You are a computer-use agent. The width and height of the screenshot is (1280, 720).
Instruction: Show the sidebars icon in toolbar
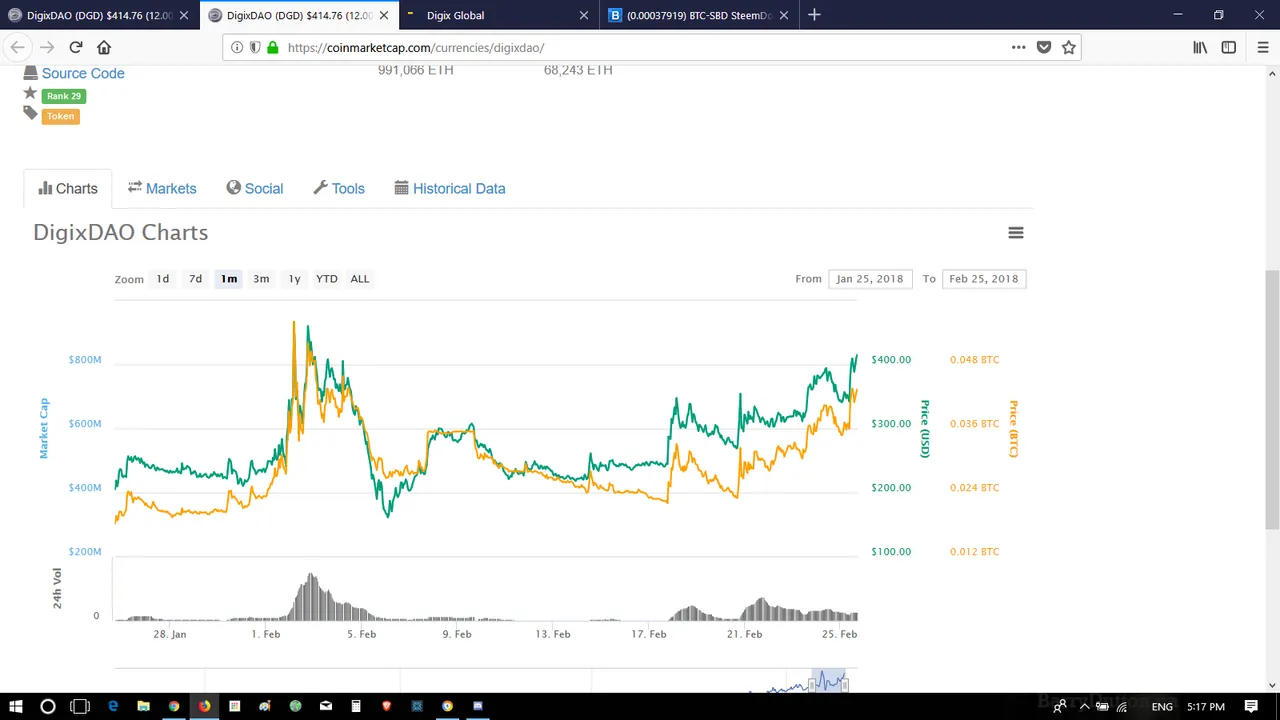pos(1229,47)
